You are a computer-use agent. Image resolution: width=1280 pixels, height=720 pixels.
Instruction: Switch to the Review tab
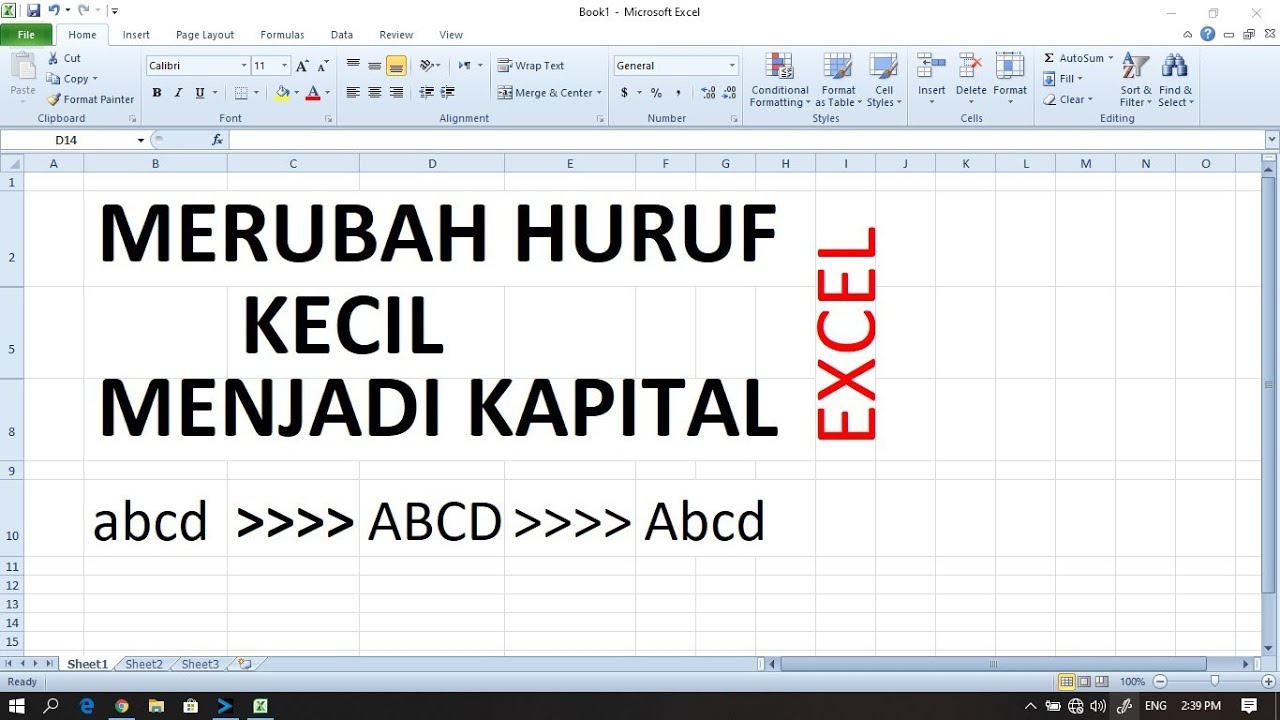click(396, 35)
